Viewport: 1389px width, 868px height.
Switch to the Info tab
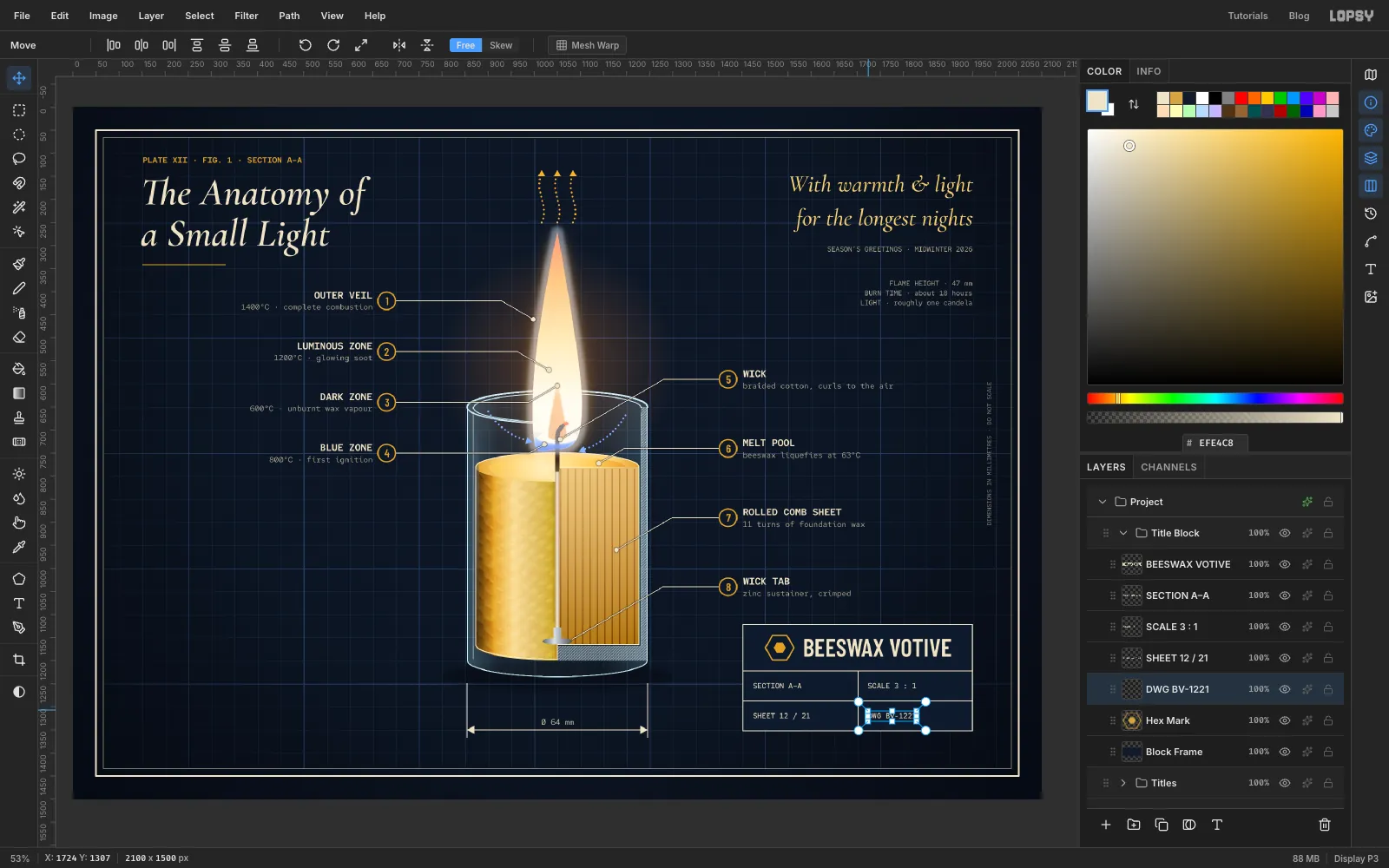click(x=1149, y=71)
